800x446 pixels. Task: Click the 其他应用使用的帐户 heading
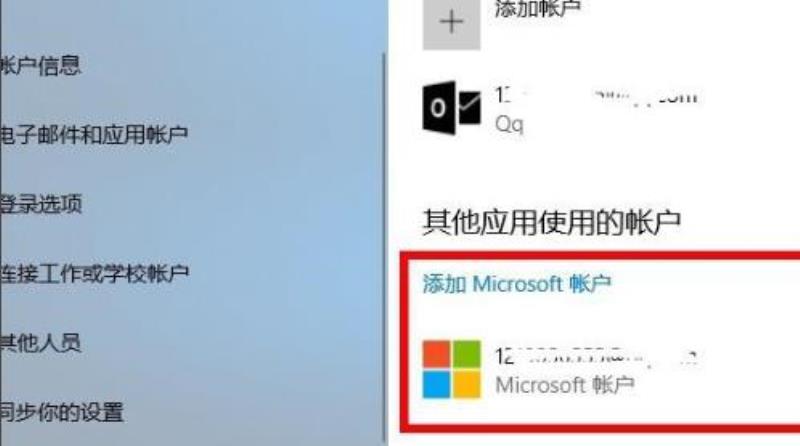(552, 222)
